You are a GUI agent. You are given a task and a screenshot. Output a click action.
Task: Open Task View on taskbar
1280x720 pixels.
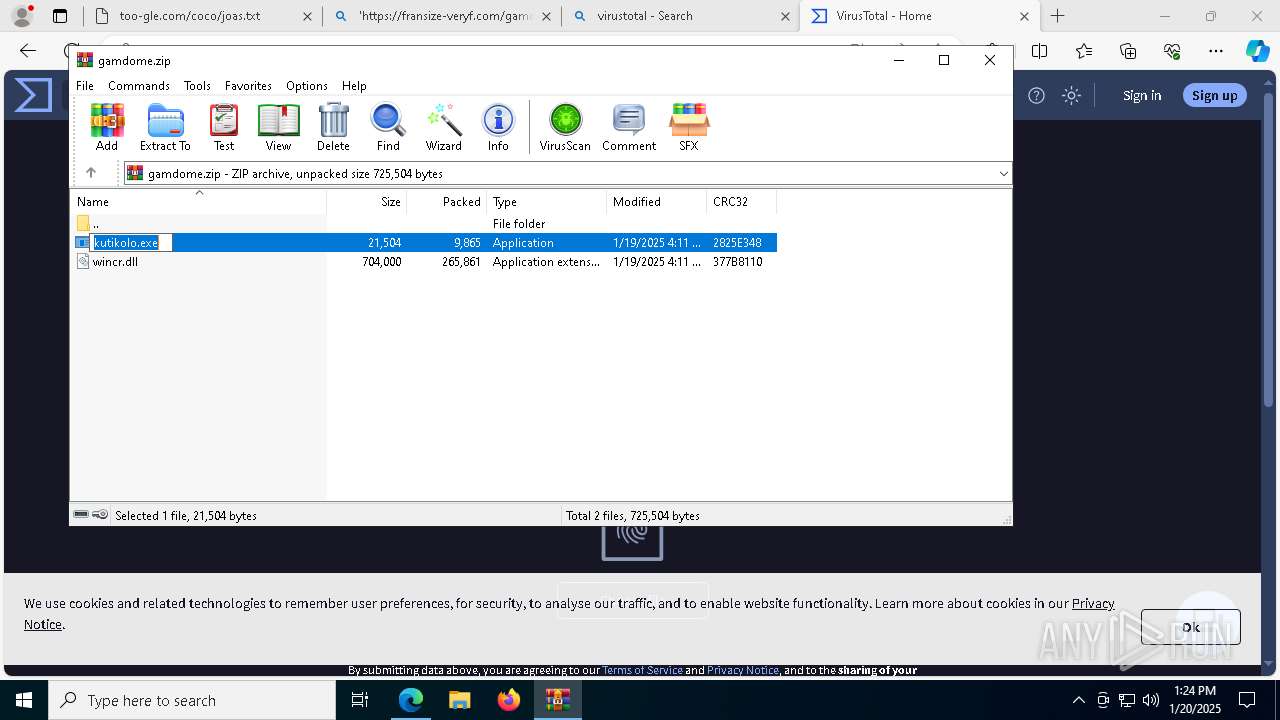[361, 700]
